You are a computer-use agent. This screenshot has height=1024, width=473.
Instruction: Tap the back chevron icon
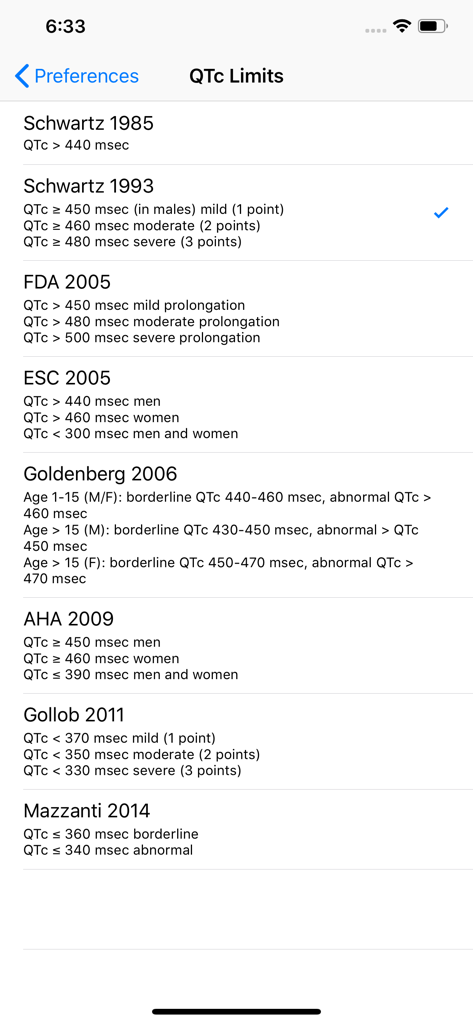click(x=22, y=76)
